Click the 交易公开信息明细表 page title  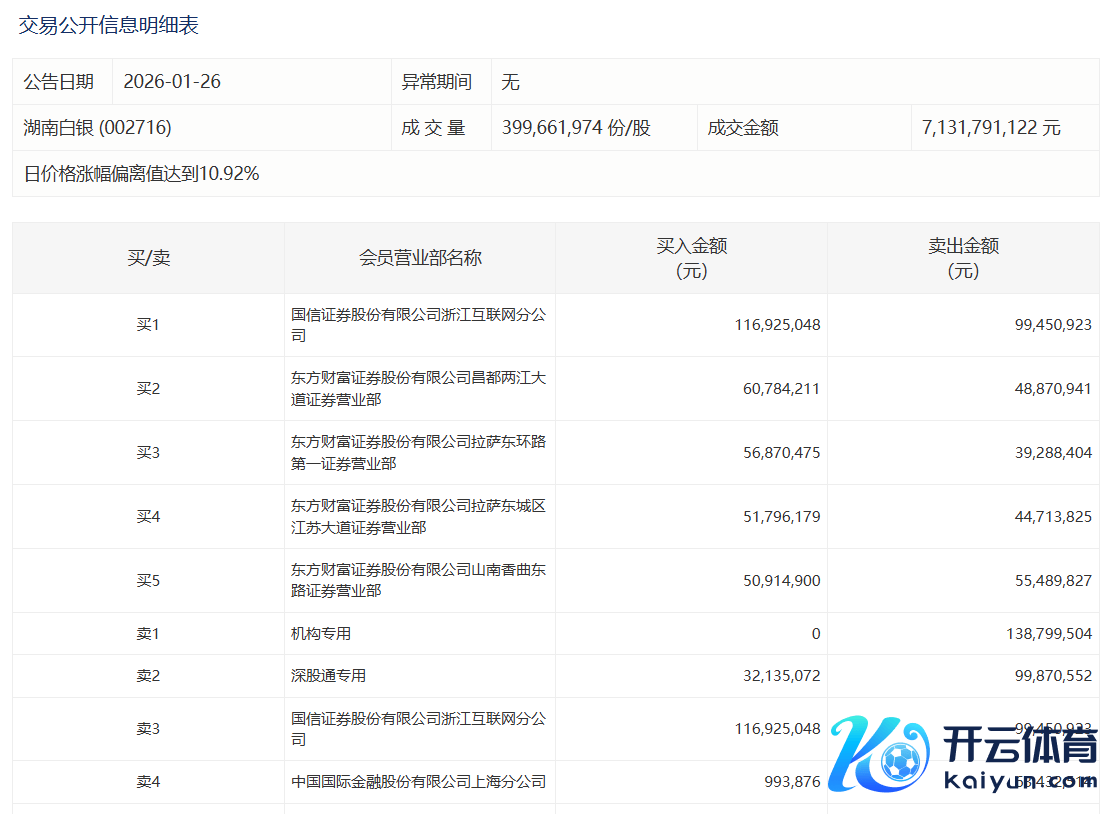point(109,26)
